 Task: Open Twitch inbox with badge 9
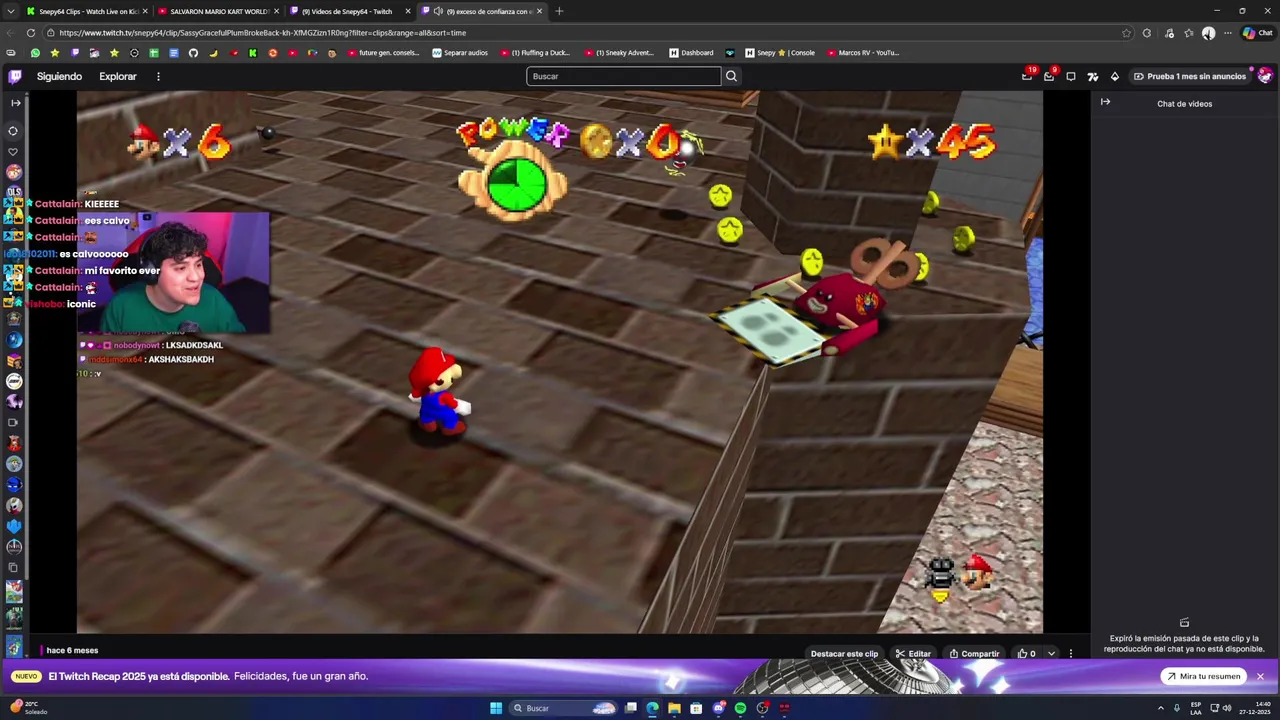click(1049, 76)
